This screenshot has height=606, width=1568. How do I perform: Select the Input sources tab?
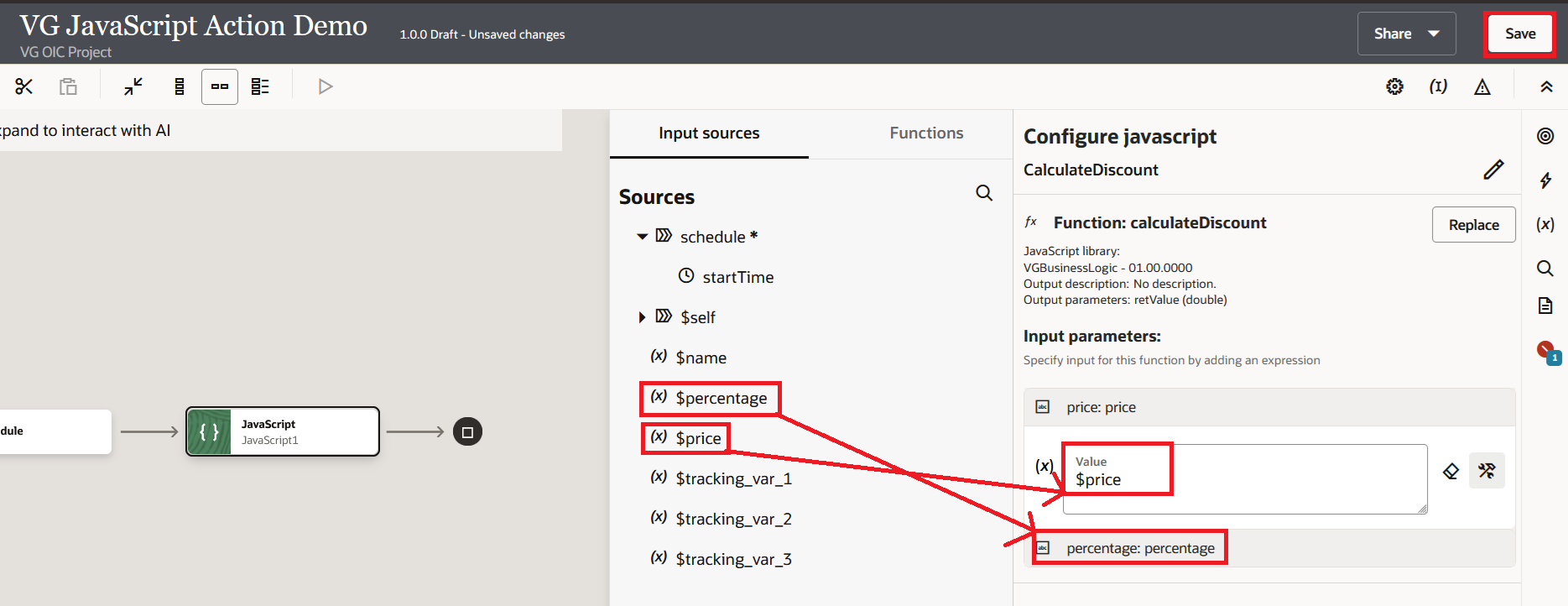point(709,133)
